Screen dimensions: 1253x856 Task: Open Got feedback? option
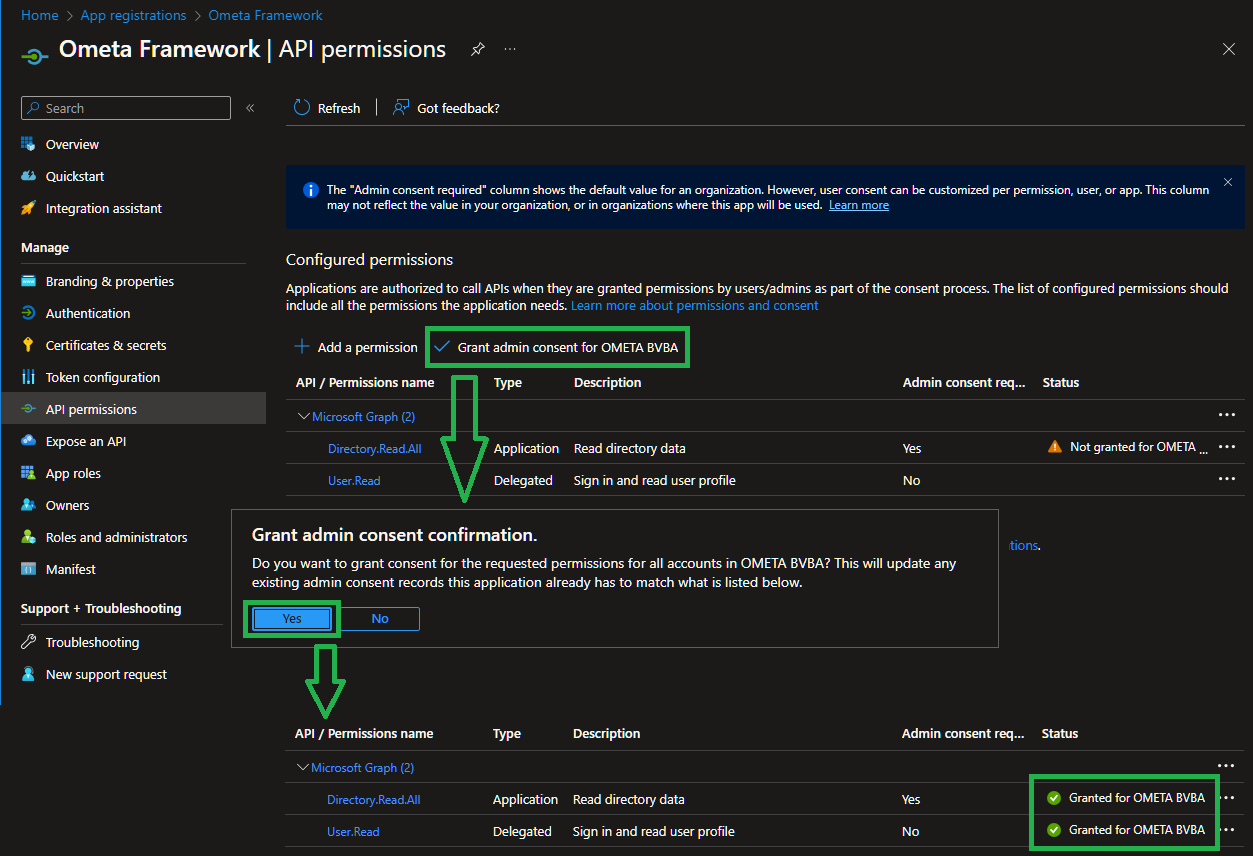click(446, 108)
